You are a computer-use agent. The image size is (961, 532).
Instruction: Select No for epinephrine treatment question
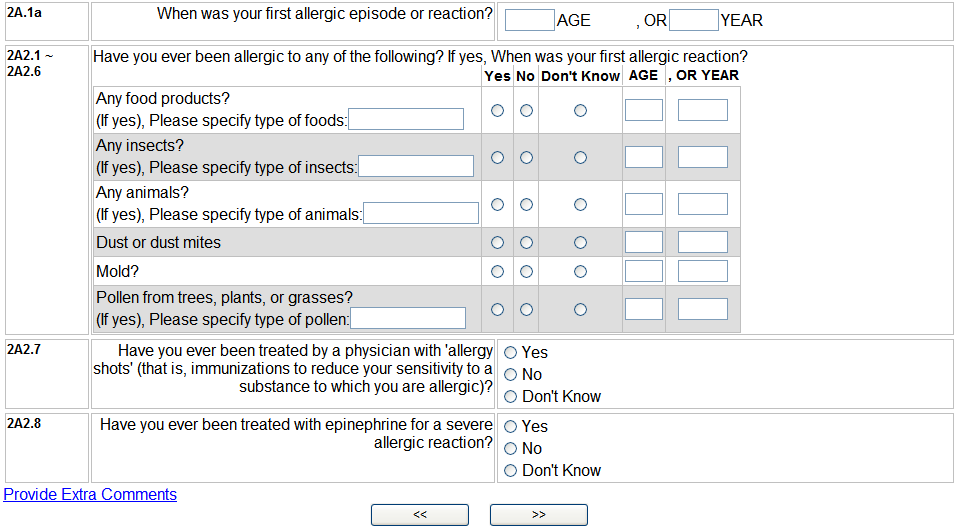tap(511, 448)
